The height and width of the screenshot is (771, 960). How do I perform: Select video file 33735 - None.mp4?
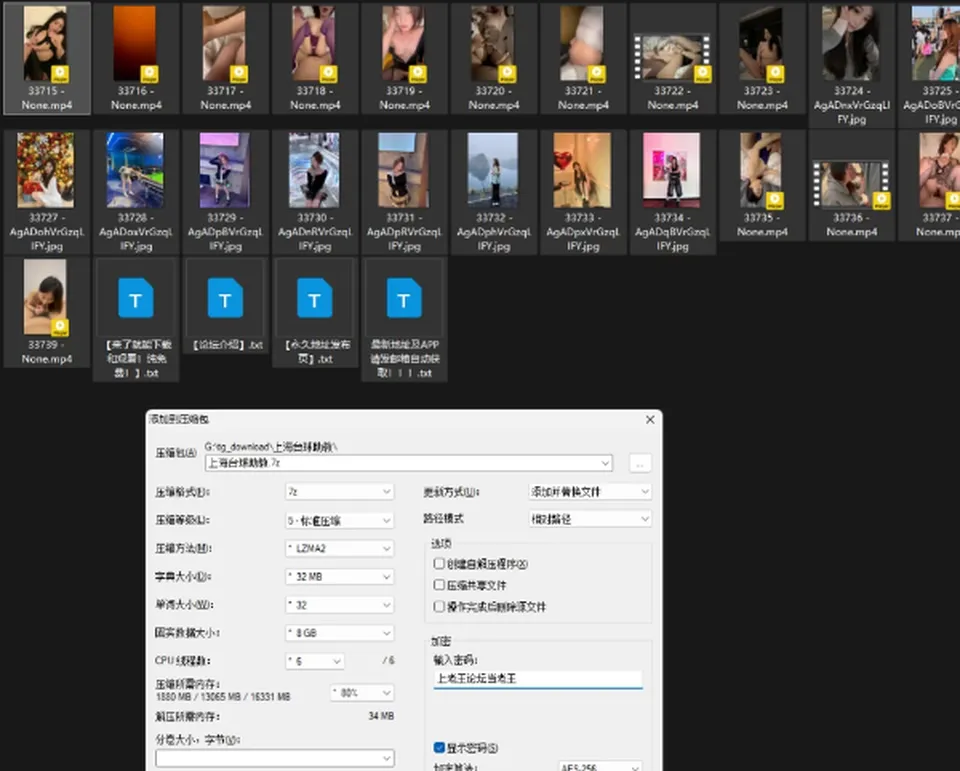pyautogui.click(x=762, y=185)
